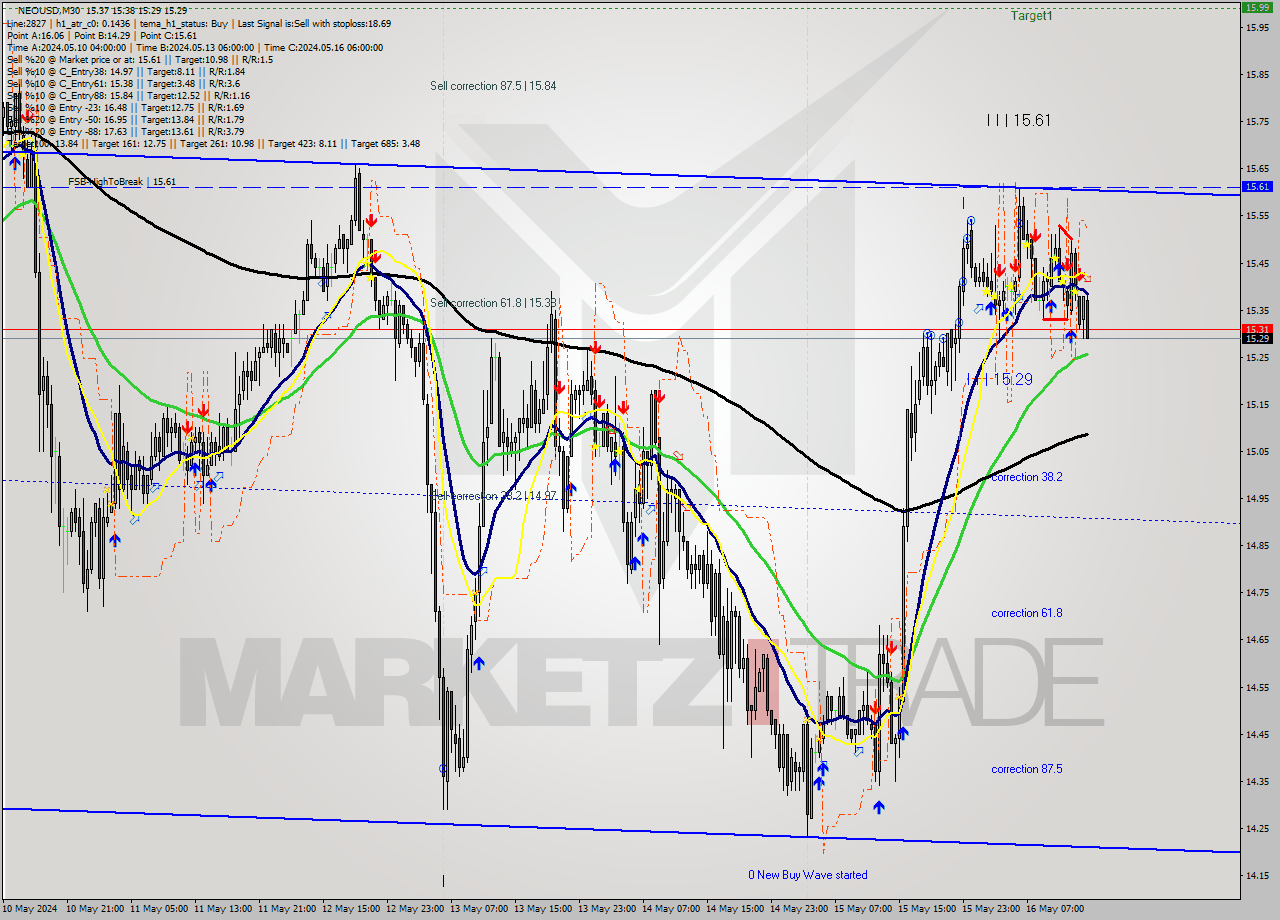Image resolution: width=1280 pixels, height=920 pixels.
Task: Click the blue 15.61 price tag
Action: (x=1257, y=187)
